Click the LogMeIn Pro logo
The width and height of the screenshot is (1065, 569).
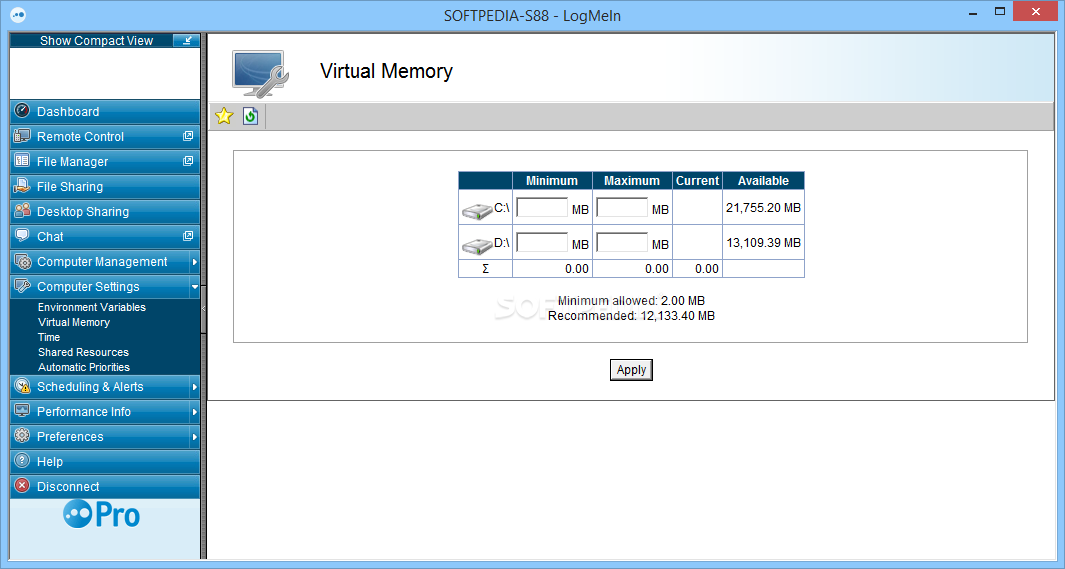tap(102, 515)
